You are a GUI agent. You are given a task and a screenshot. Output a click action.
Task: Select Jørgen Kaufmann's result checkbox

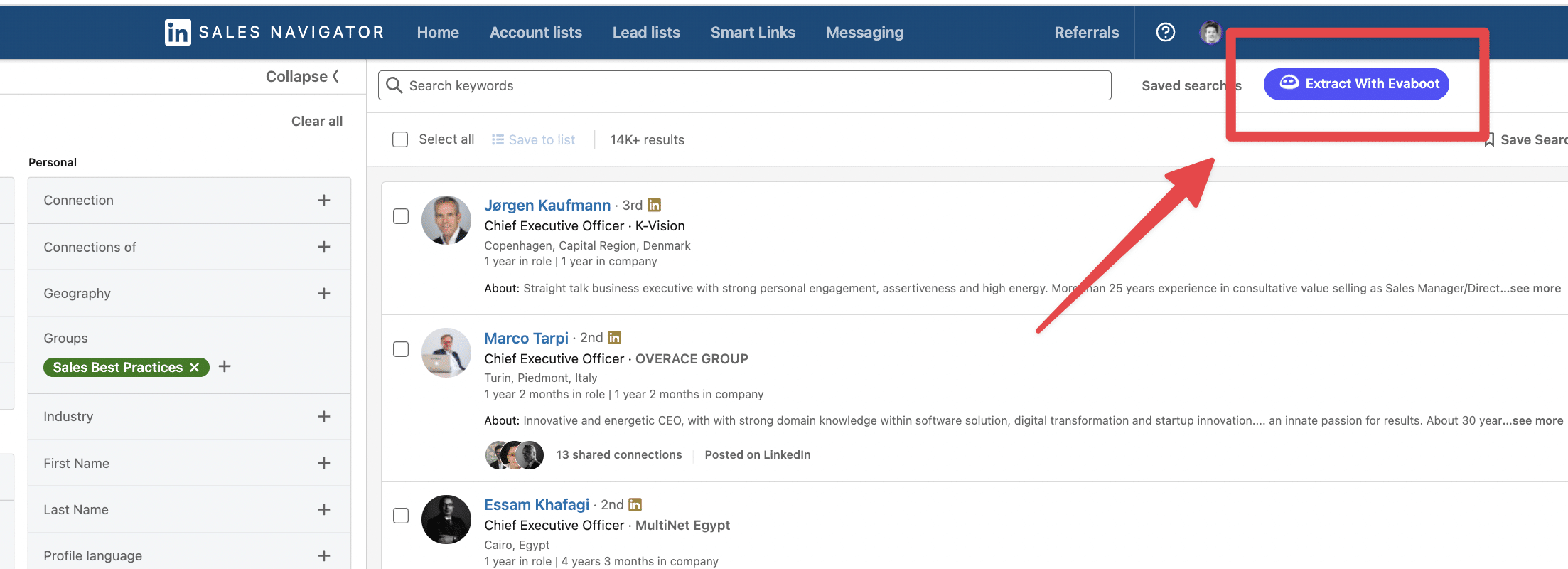(401, 216)
